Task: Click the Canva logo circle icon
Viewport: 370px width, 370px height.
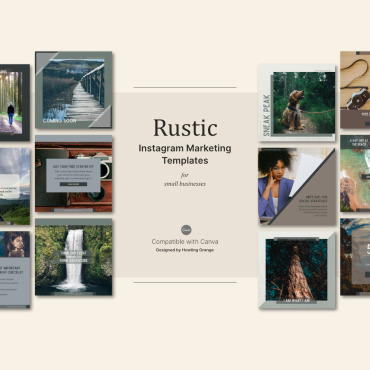Action: click(x=186, y=230)
